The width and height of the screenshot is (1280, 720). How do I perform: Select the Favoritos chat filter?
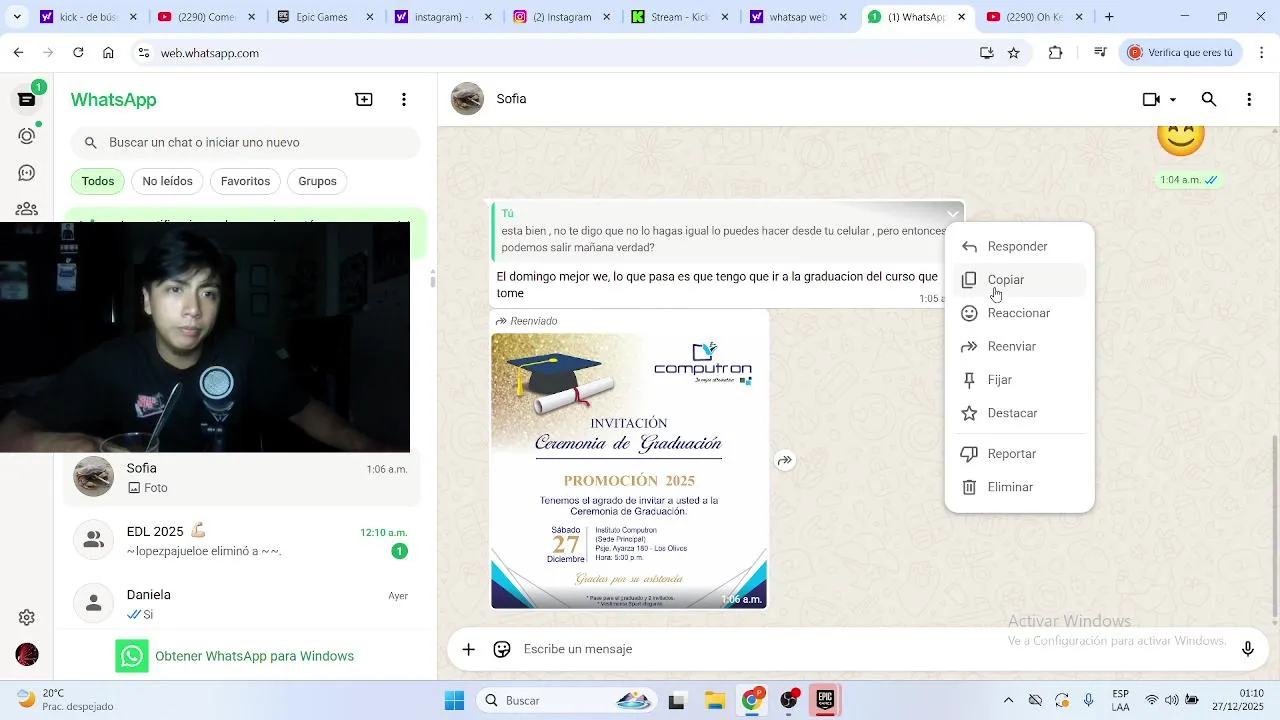[x=245, y=181]
